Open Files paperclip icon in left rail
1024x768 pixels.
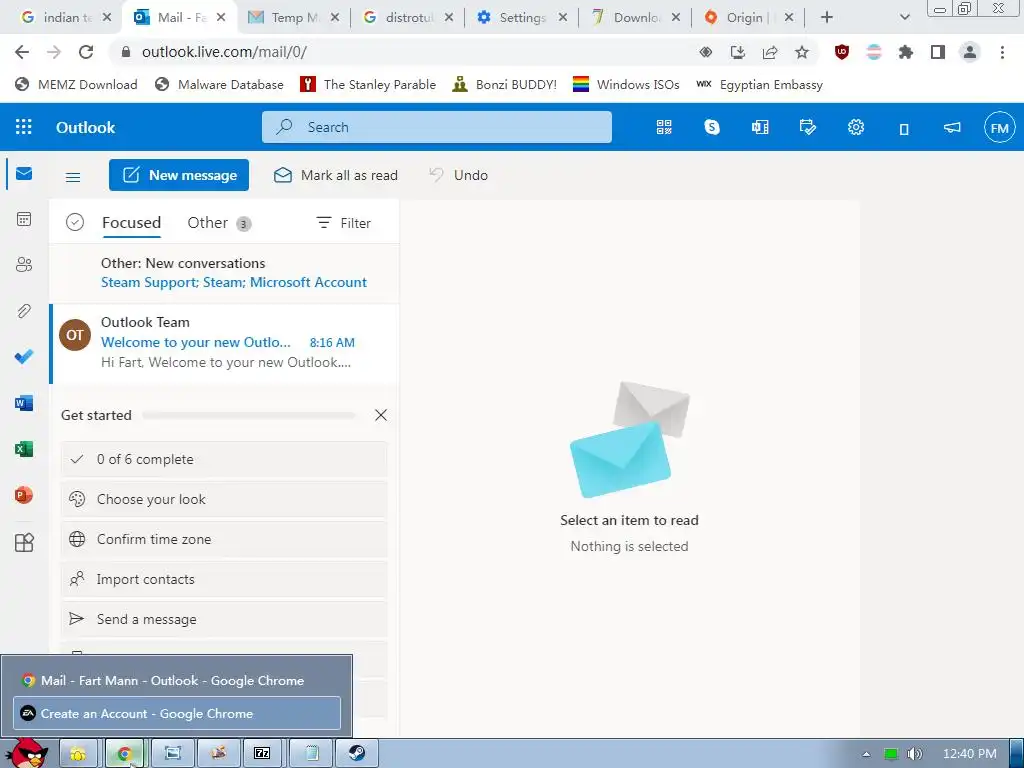[x=24, y=311]
